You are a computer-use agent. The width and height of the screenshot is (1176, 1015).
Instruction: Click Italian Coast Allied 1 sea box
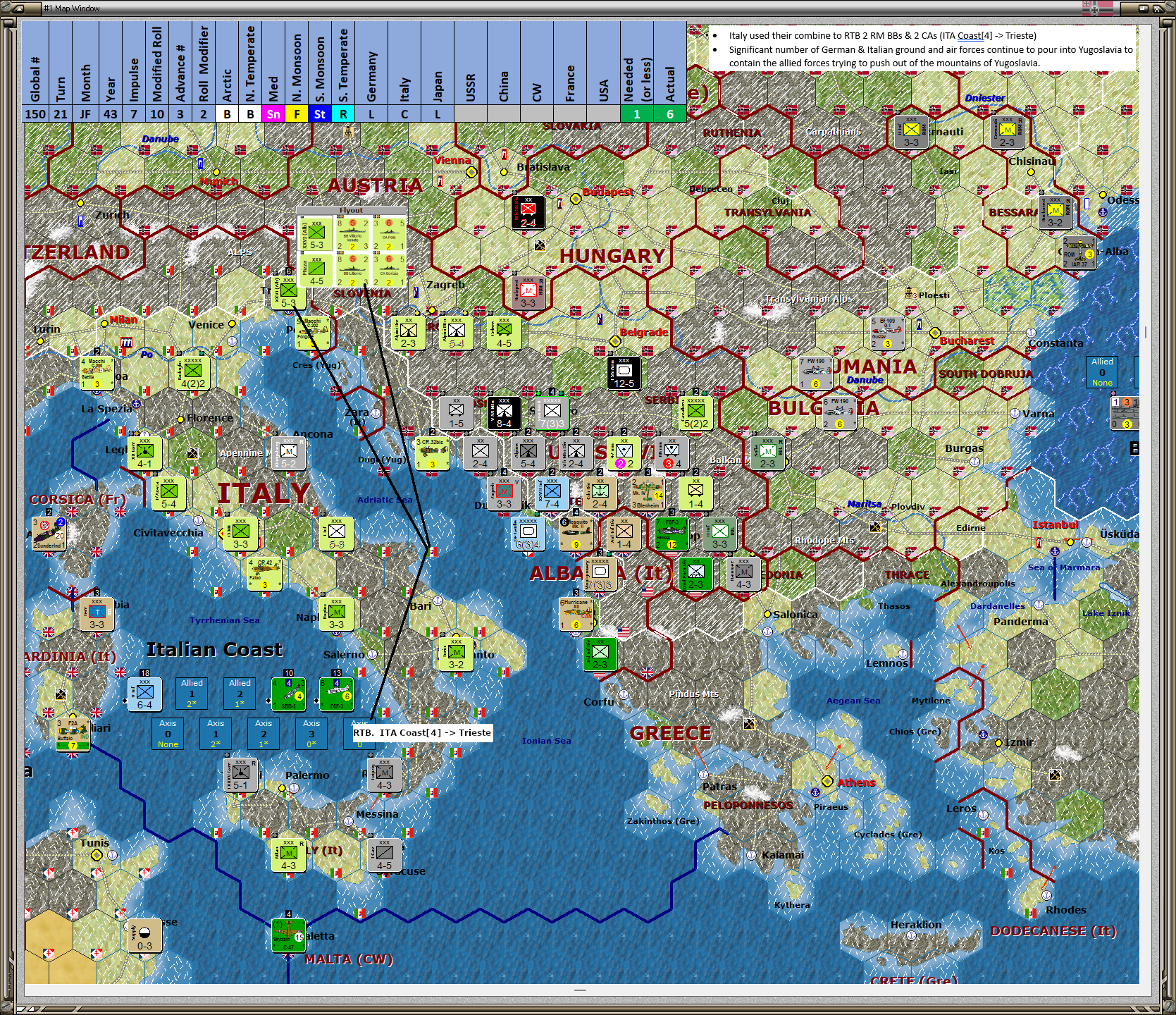192,694
